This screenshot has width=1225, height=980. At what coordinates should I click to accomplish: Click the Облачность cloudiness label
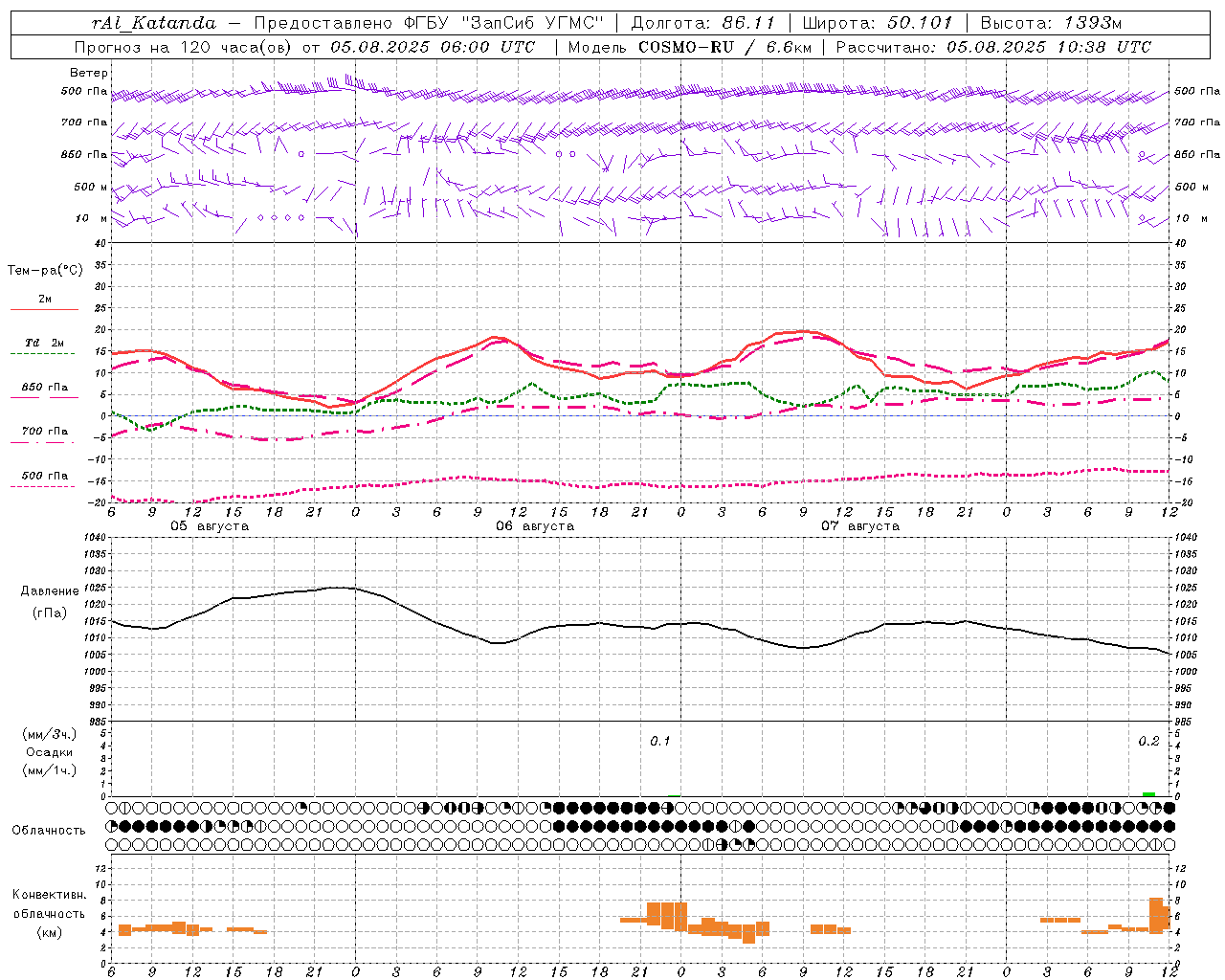tap(49, 831)
